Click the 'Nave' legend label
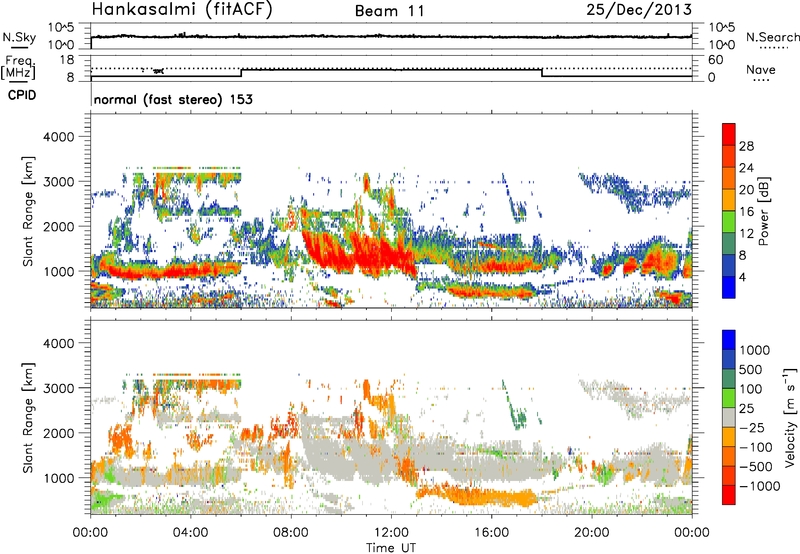800x554 pixels. [761, 69]
